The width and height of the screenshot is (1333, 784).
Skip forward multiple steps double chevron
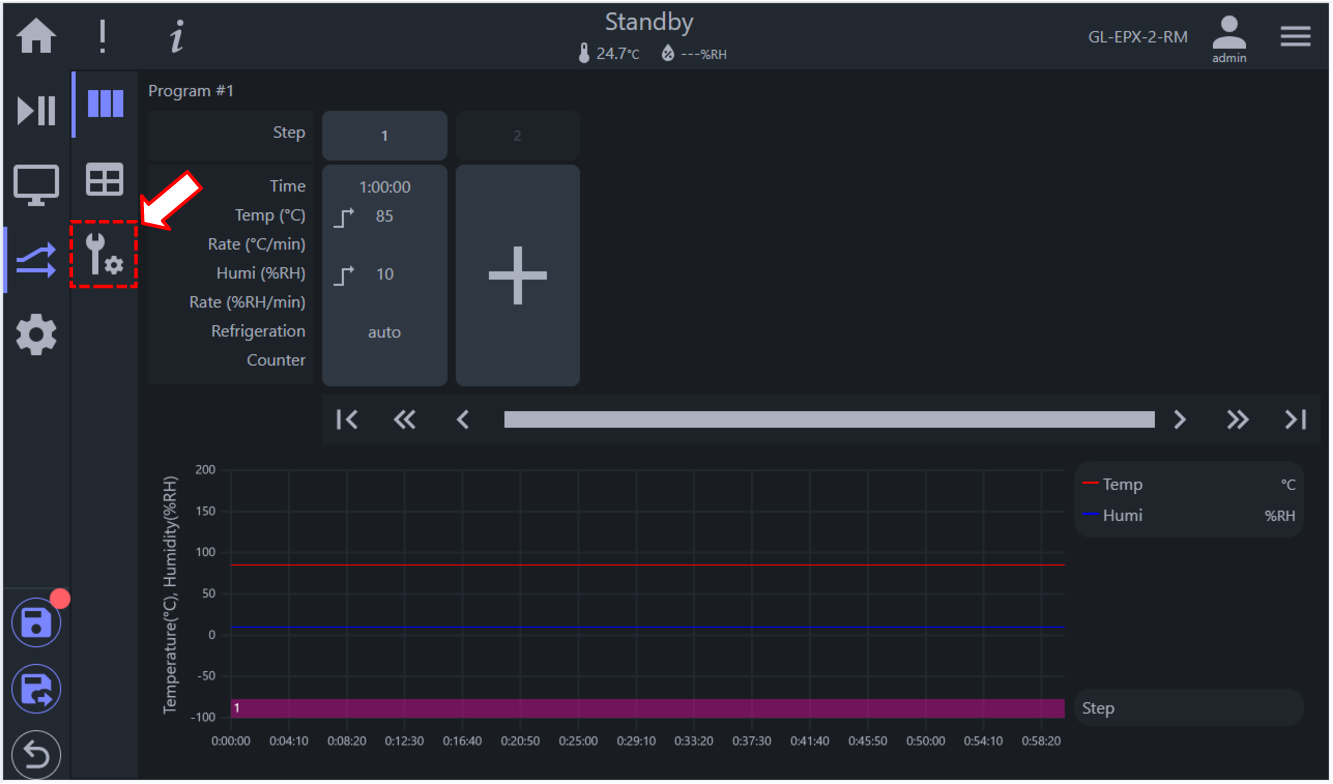[x=1238, y=419]
